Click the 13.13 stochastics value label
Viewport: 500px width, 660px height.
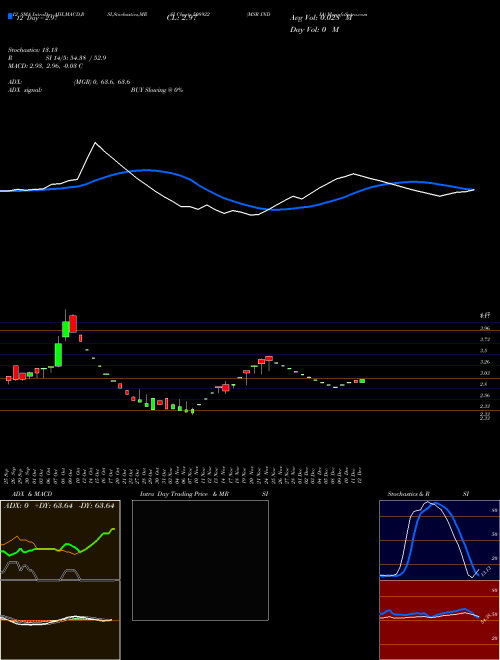[x=485, y=571]
